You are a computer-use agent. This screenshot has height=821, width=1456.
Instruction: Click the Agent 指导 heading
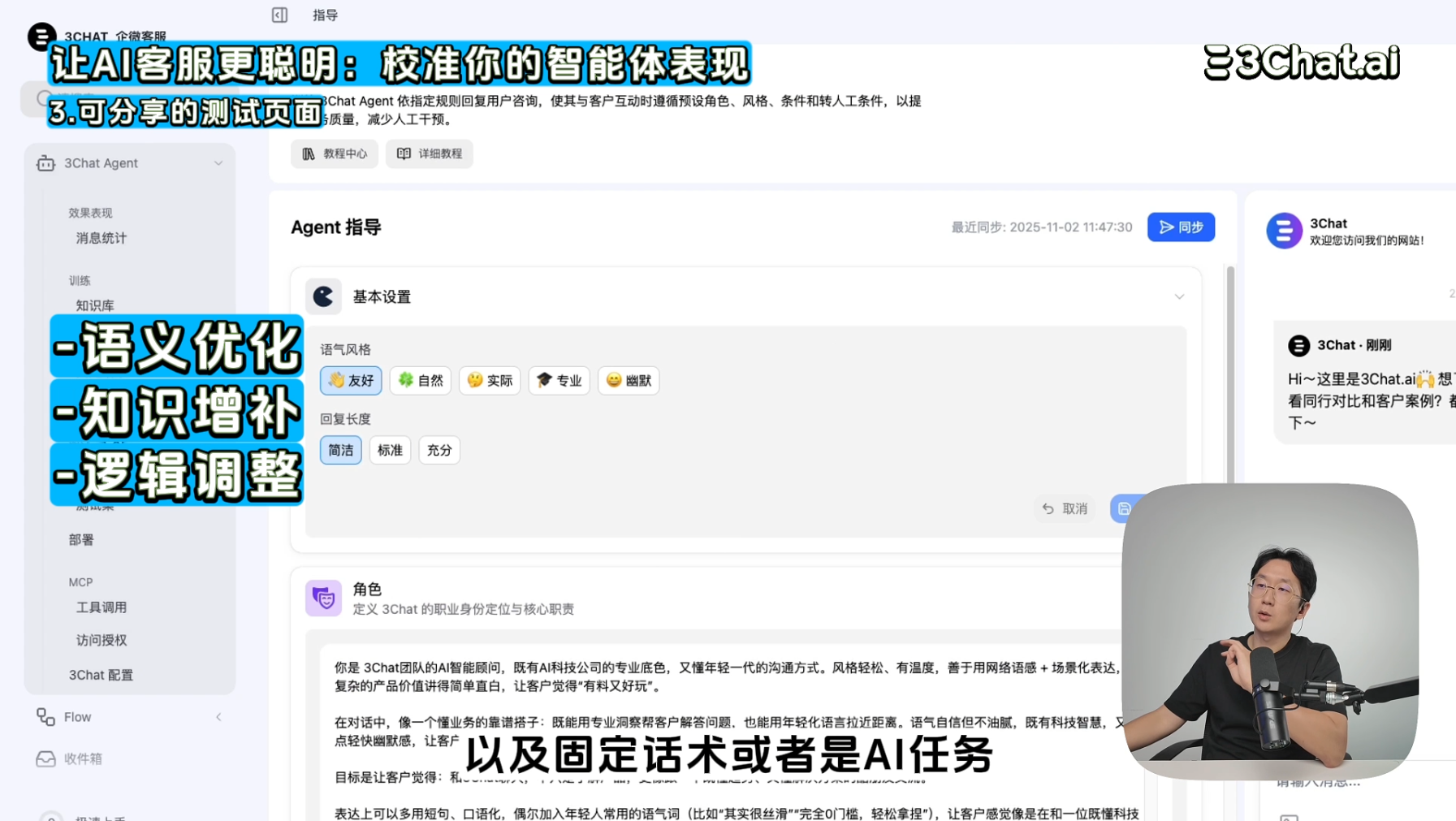point(336,227)
